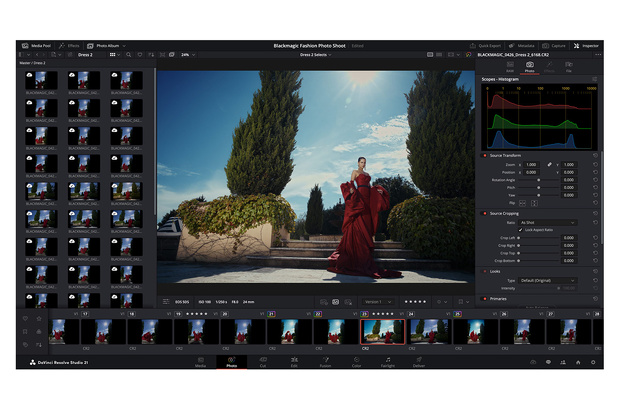The height and width of the screenshot is (412, 640).
Task: Click the vertical flip icon
Action: click(534, 203)
